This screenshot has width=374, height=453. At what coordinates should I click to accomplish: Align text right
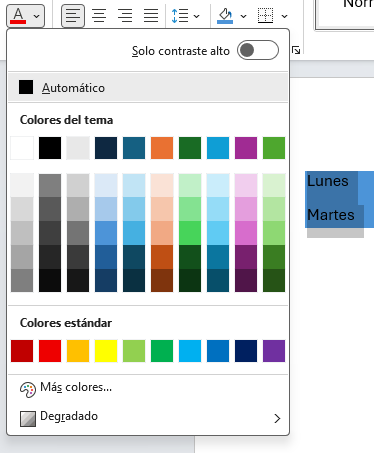(125, 16)
